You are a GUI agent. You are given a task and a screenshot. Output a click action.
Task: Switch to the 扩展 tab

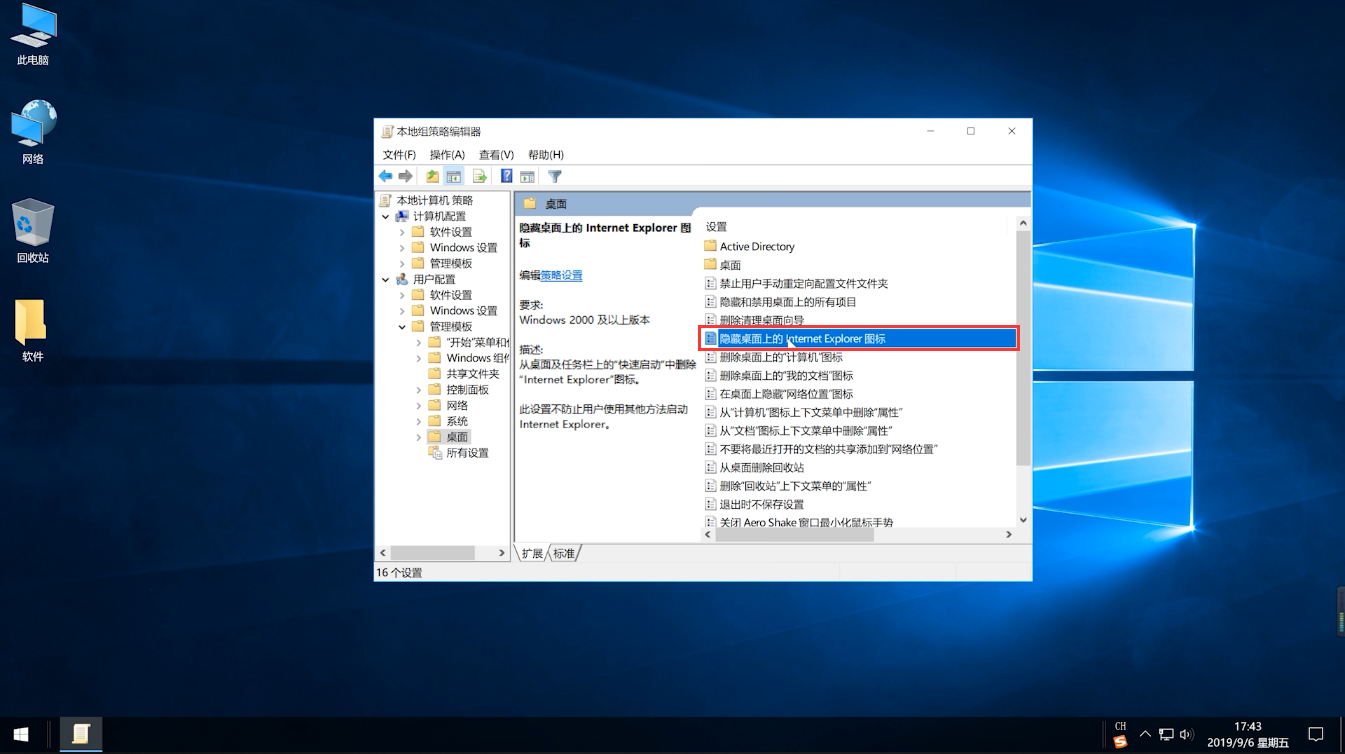click(532, 553)
